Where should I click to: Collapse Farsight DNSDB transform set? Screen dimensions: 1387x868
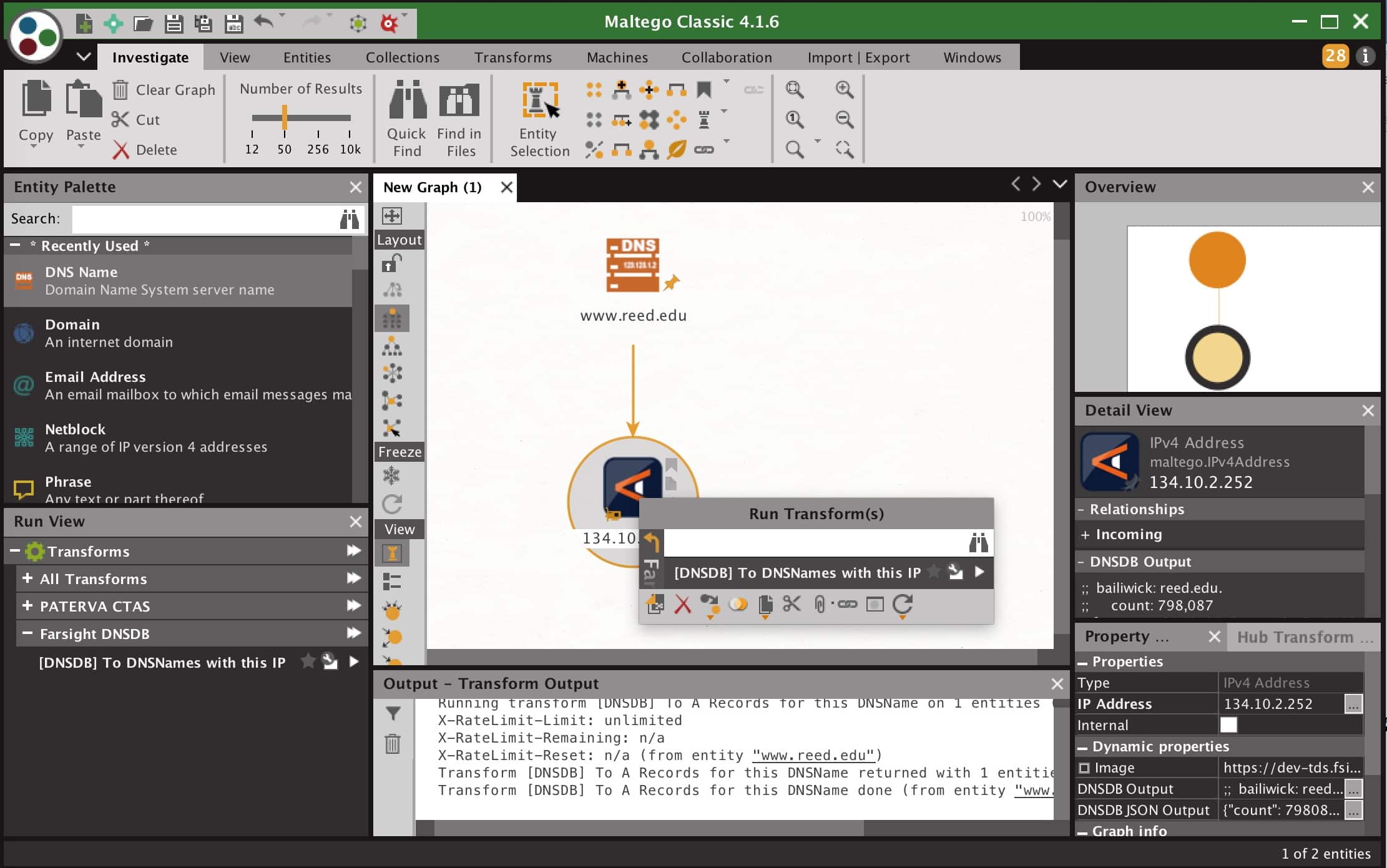tap(27, 633)
